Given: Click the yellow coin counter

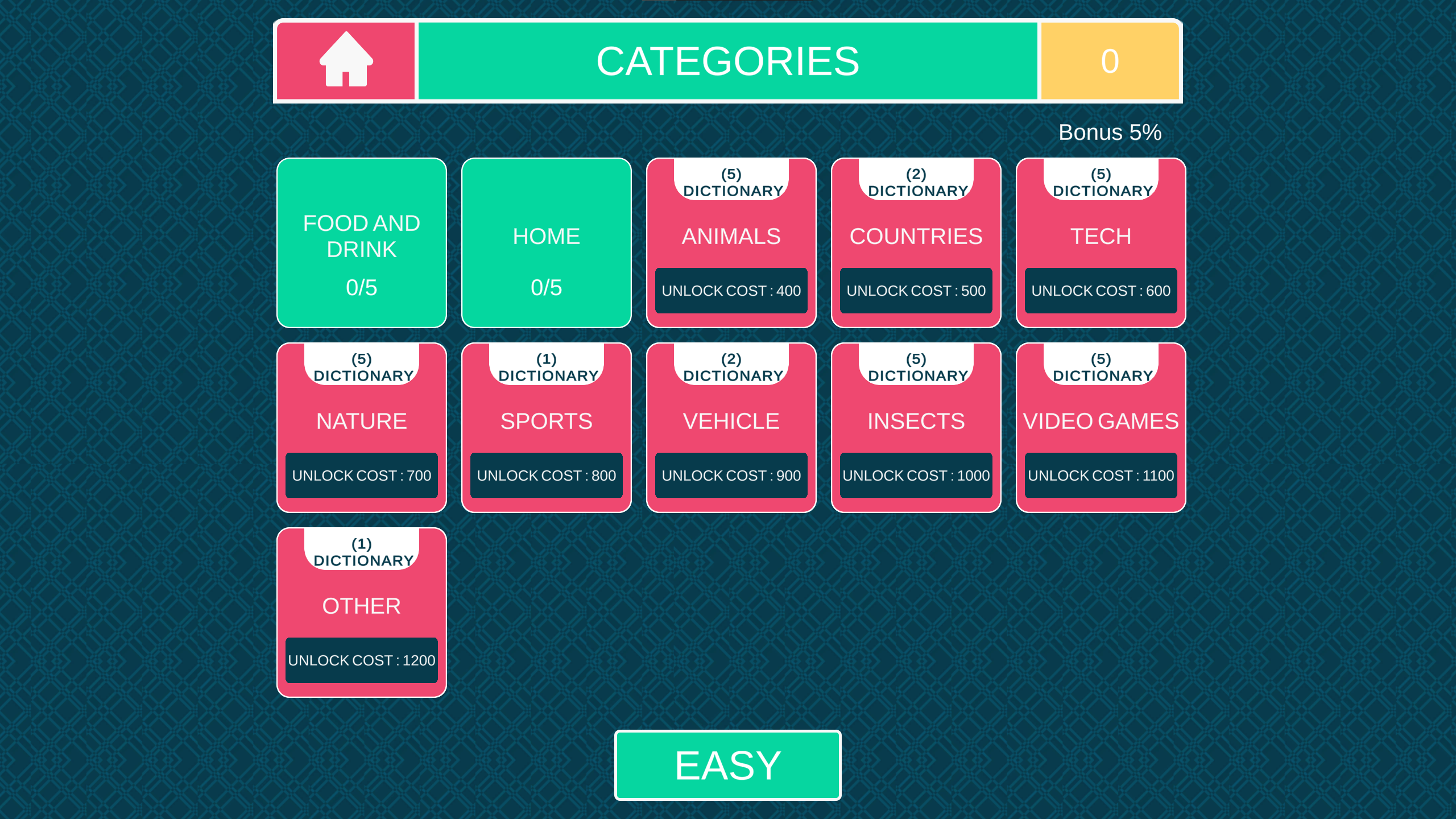Looking at the screenshot, I should pyautogui.click(x=1110, y=61).
